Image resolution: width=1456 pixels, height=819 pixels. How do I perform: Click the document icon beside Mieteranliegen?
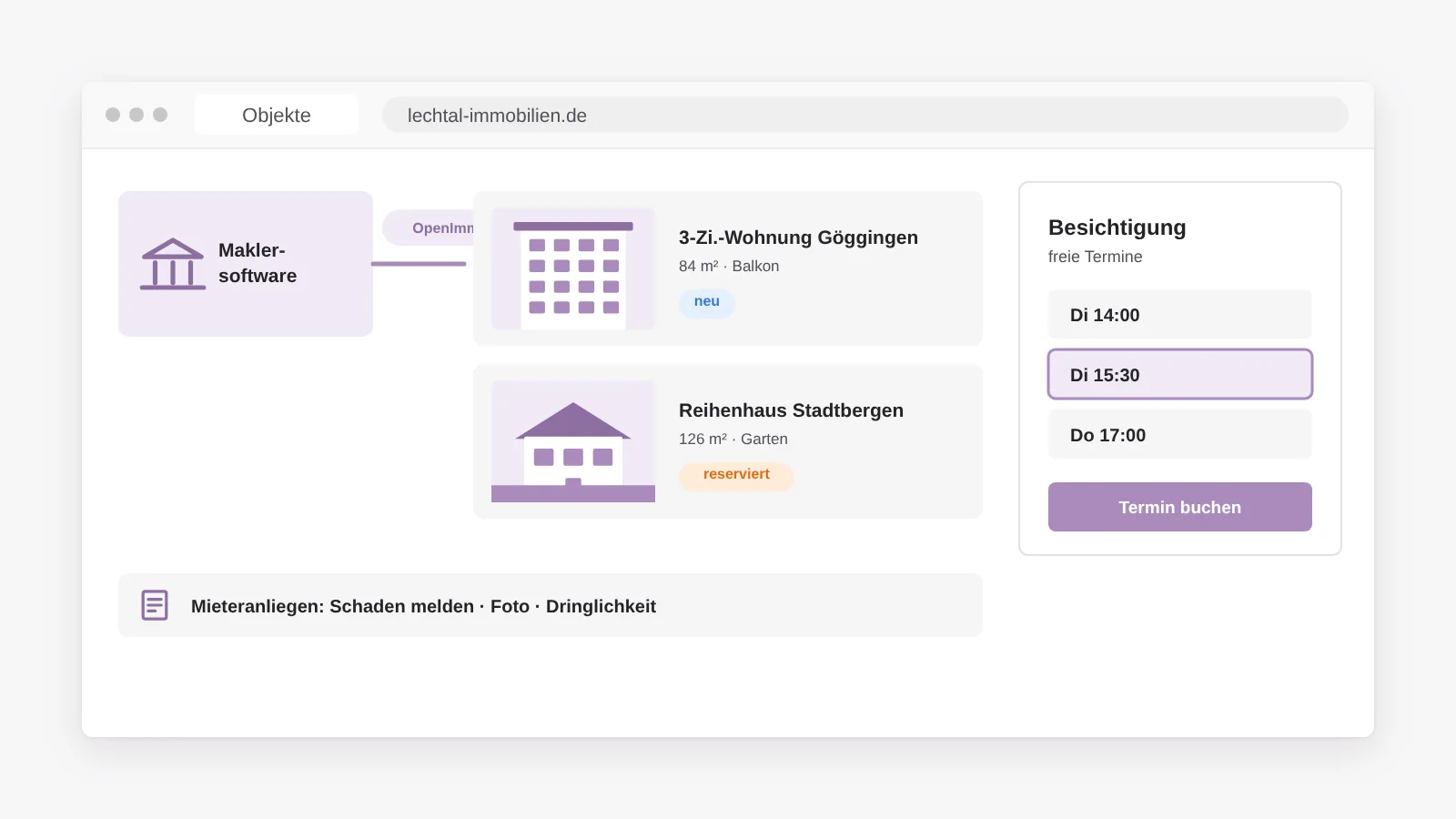point(155,605)
